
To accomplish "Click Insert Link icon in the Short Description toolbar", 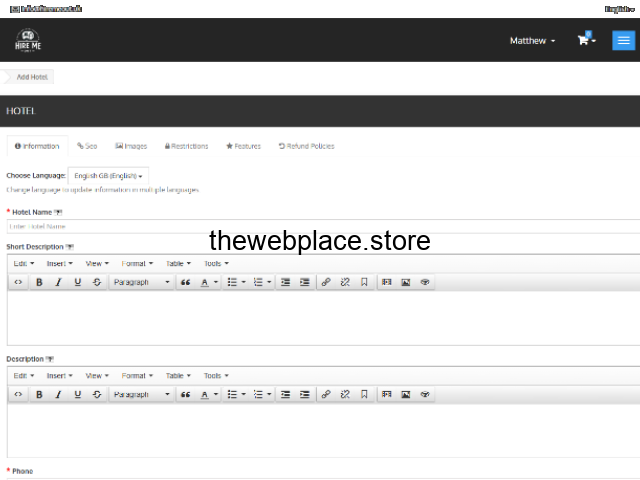I will 326,282.
